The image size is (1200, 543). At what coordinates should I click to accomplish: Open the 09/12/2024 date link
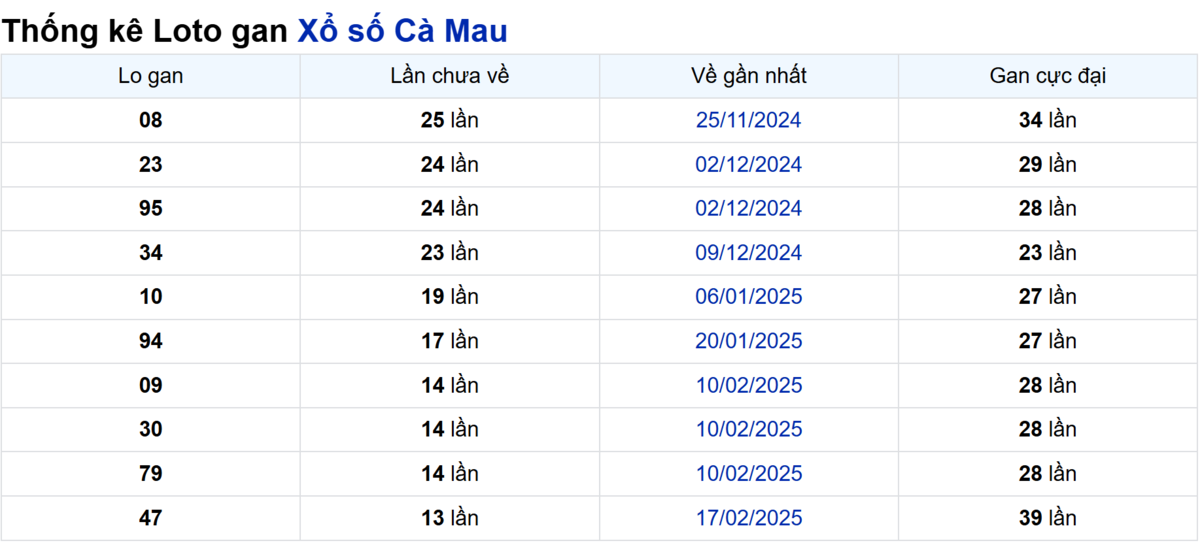(x=749, y=253)
